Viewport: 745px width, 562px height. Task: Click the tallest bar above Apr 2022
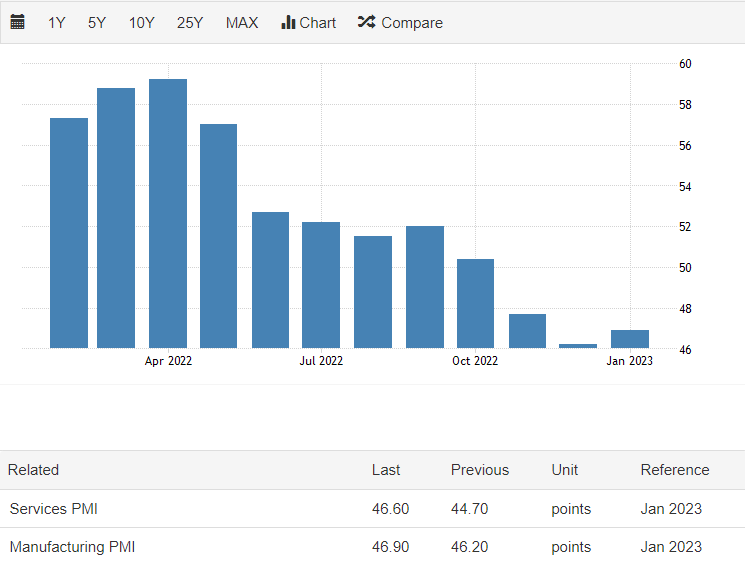click(x=168, y=214)
